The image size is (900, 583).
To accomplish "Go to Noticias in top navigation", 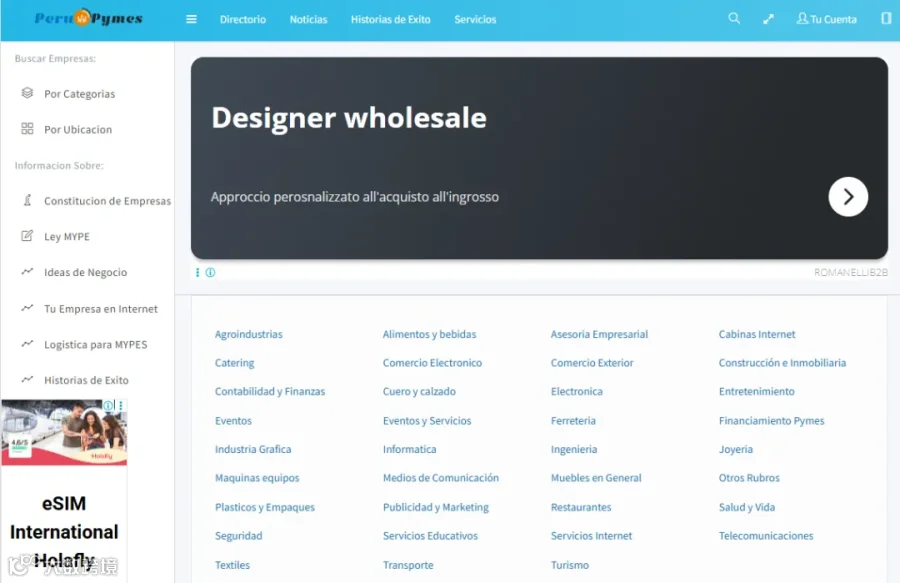I will click(308, 20).
